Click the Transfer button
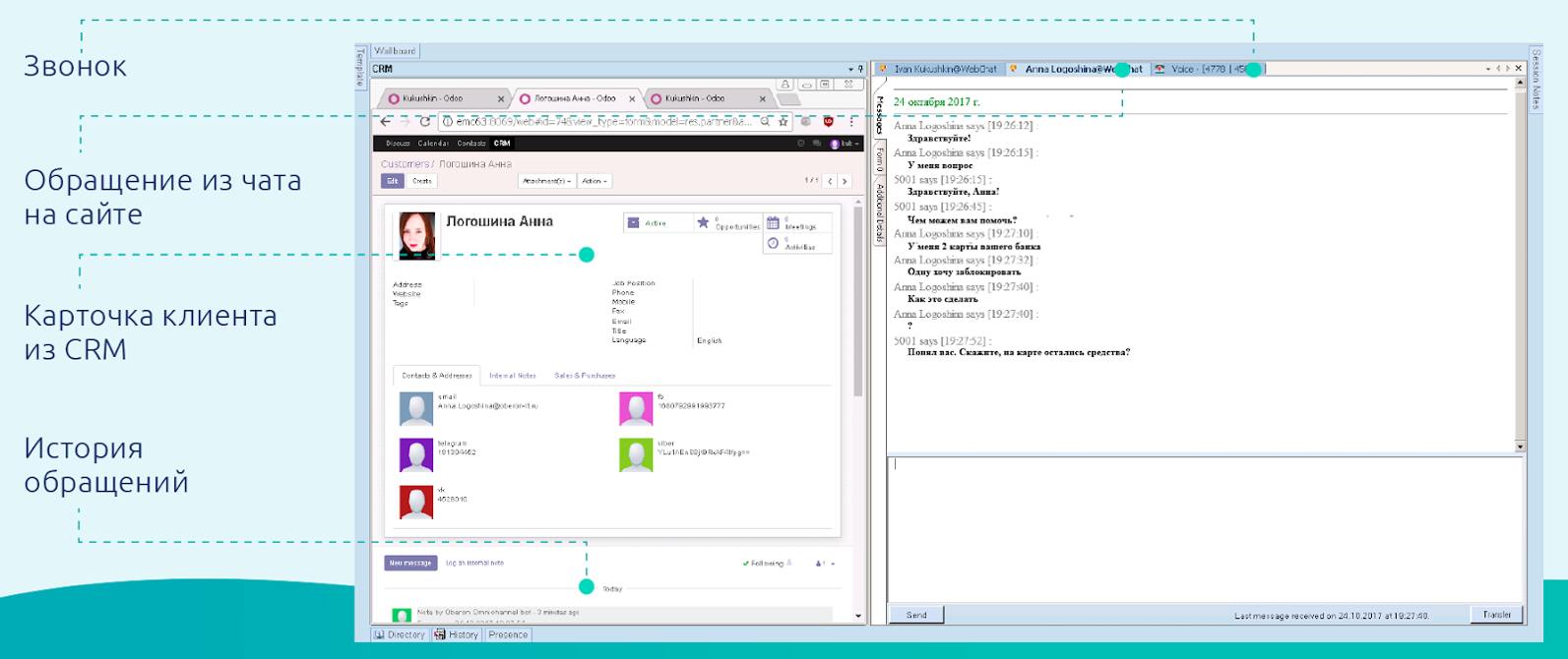 point(1496,615)
